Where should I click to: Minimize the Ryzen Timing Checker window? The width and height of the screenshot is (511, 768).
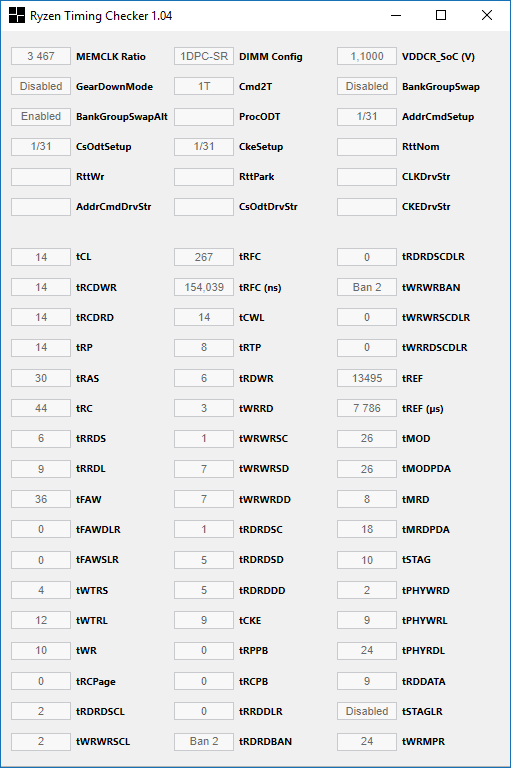coord(396,16)
